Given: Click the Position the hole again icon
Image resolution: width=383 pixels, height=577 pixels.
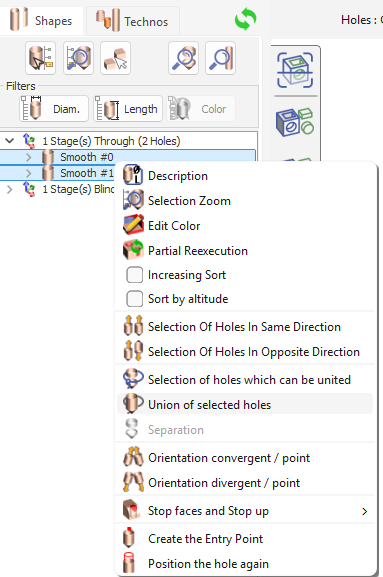Looking at the screenshot, I should pyautogui.click(x=129, y=563).
